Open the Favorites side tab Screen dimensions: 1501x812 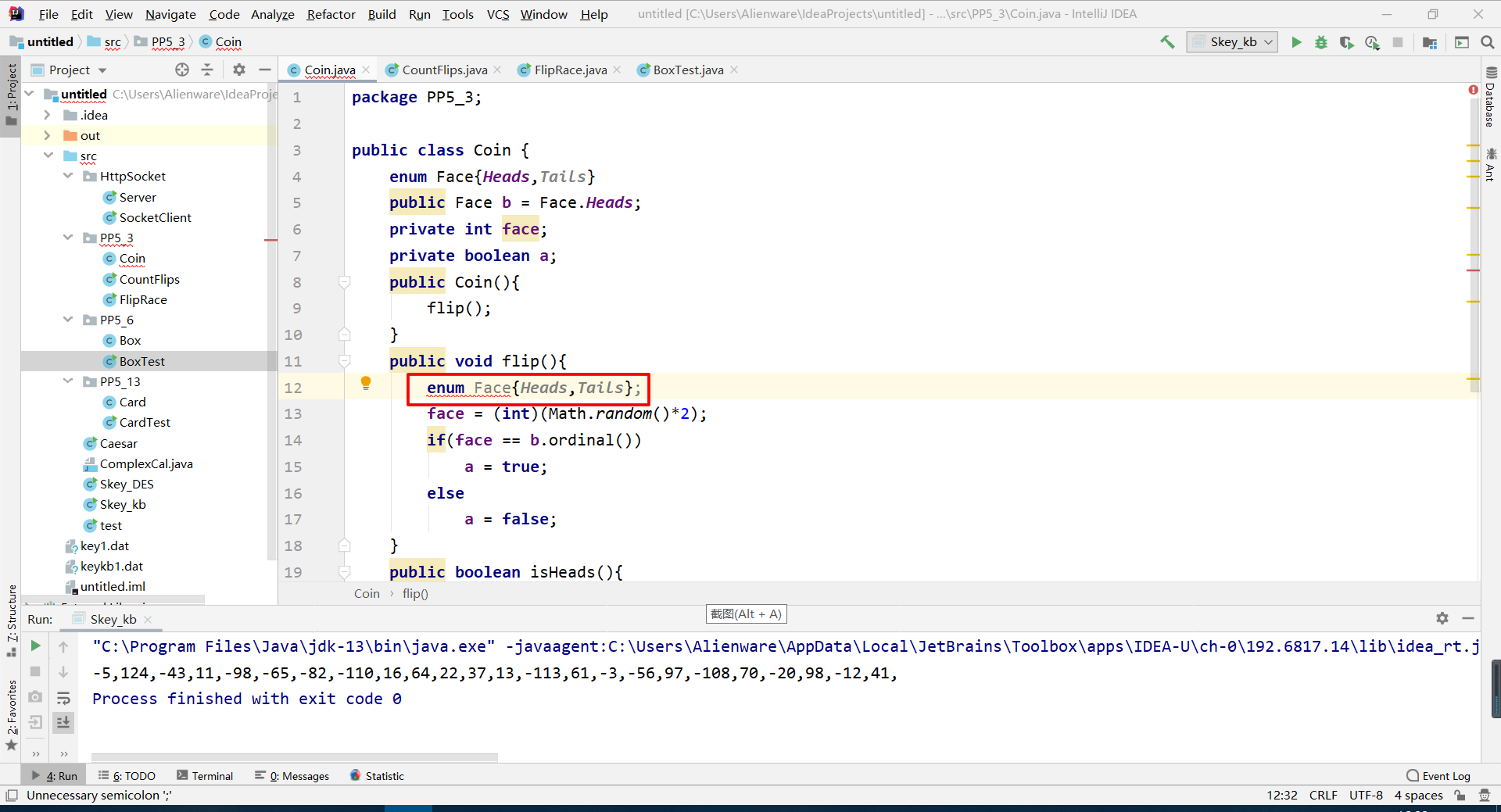click(11, 714)
